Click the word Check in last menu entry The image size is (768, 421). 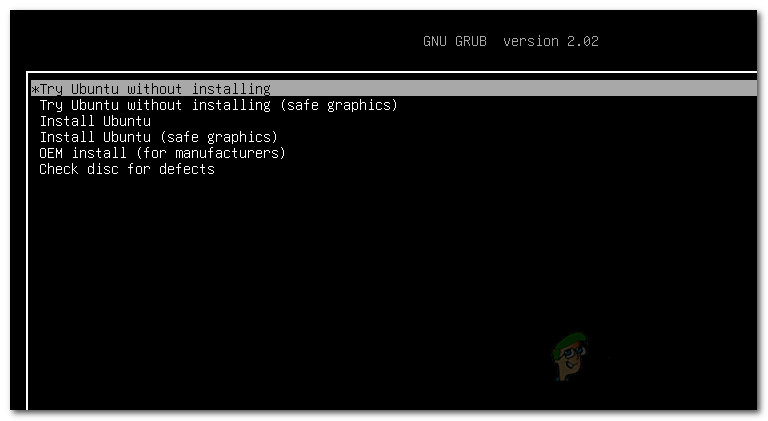click(x=59, y=169)
